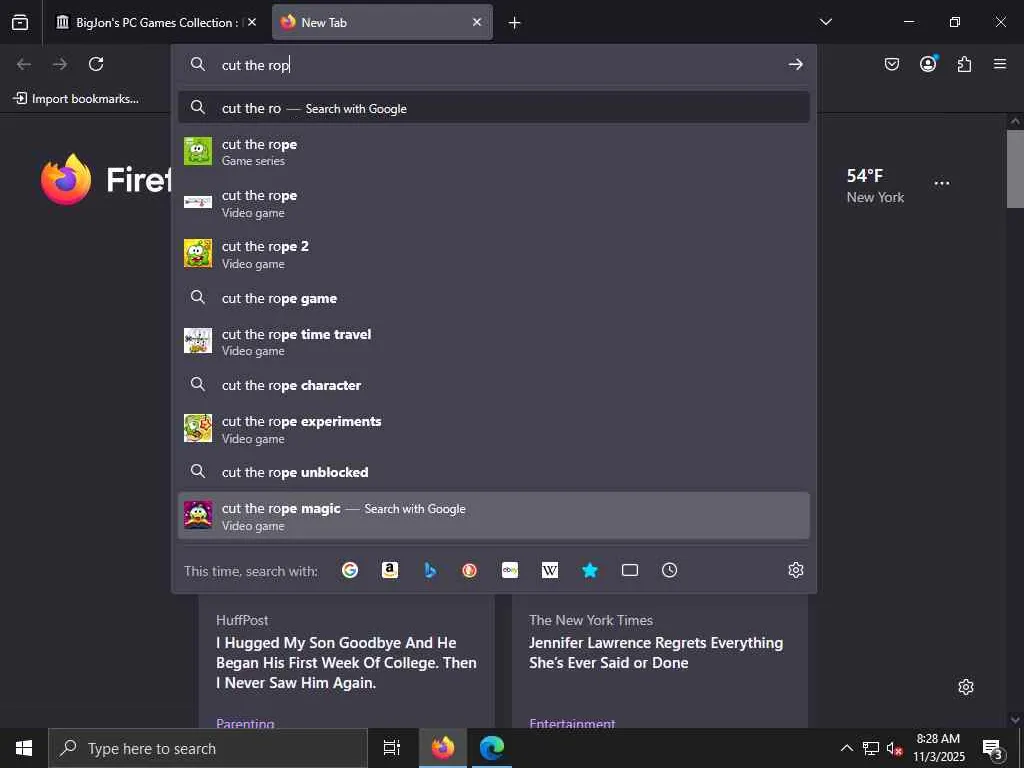1024x768 pixels.
Task: Close the BigJon's PC Games Collection tab
Action: click(x=252, y=22)
